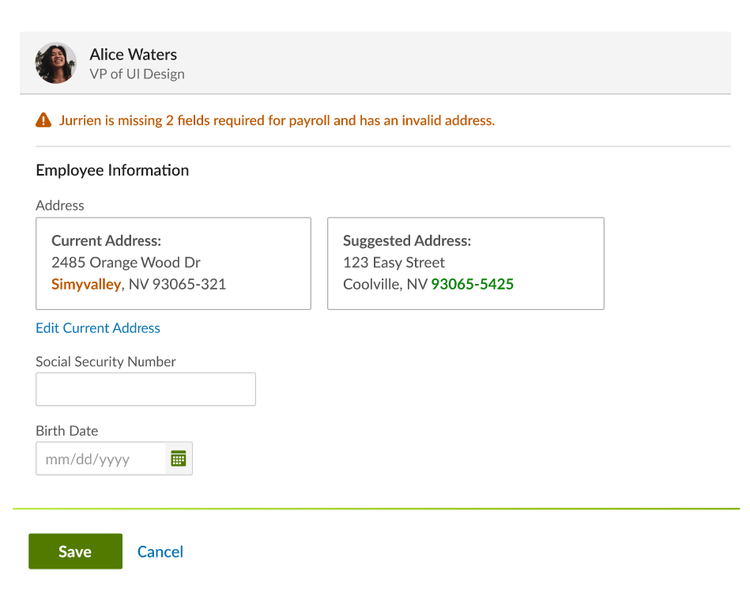This screenshot has width=750, height=594.
Task: Click the green Save button
Action: tap(76, 551)
